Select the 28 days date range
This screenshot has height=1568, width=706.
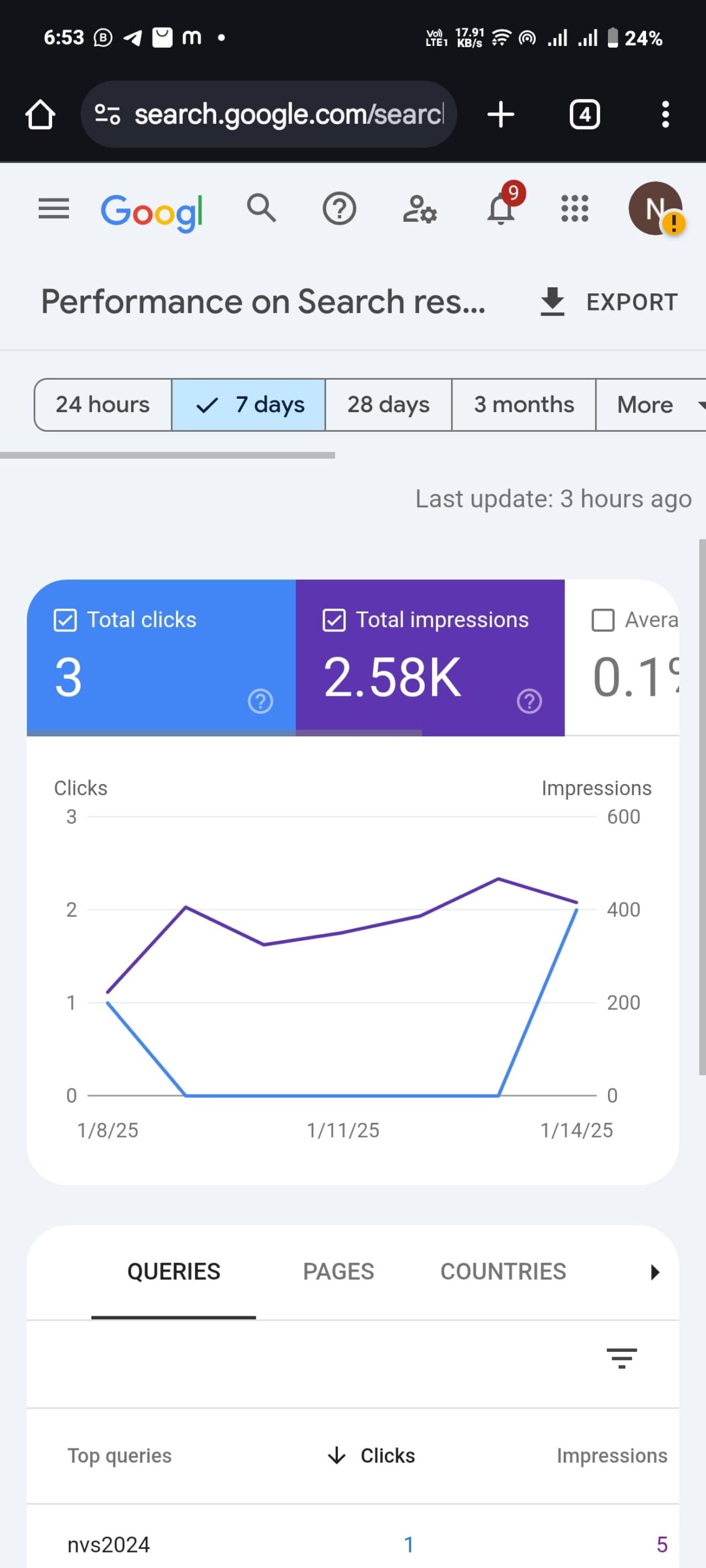tap(389, 405)
